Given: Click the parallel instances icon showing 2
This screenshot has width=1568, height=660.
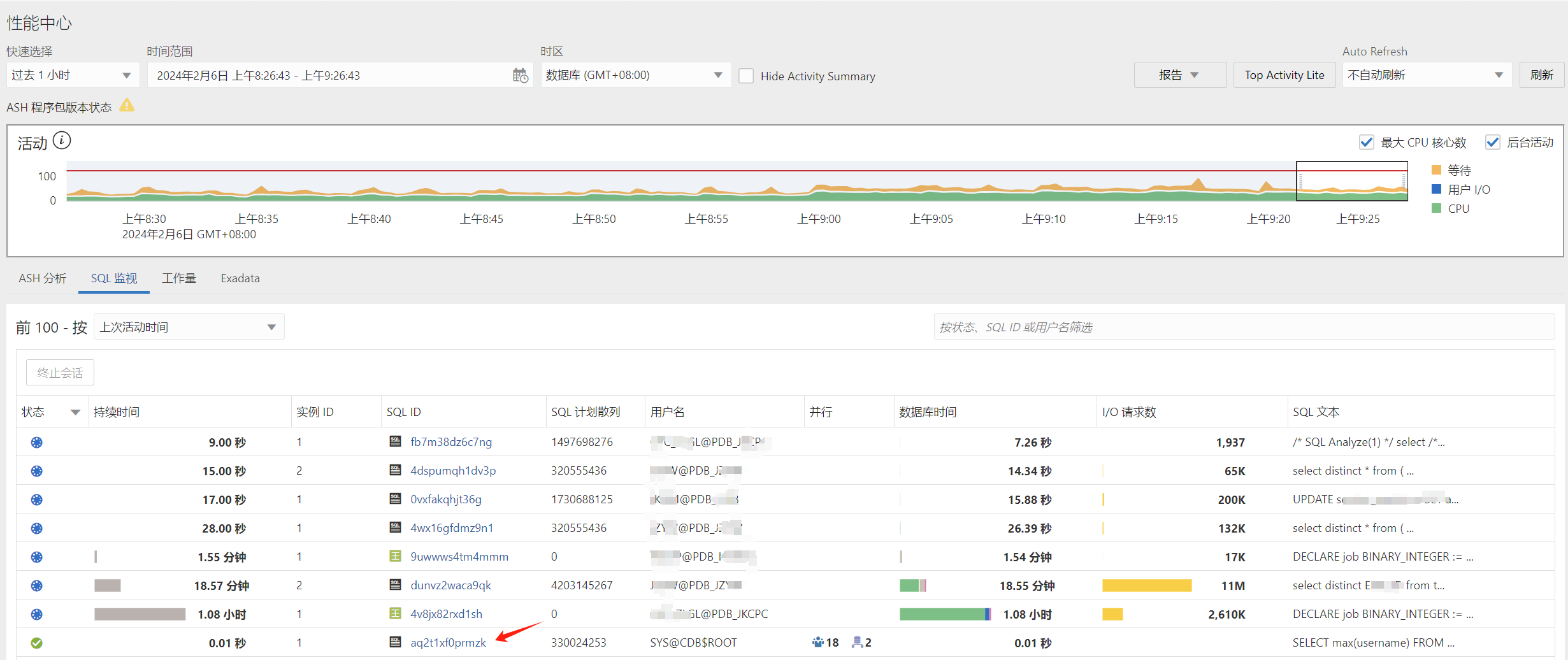Looking at the screenshot, I should pyautogui.click(x=858, y=642).
